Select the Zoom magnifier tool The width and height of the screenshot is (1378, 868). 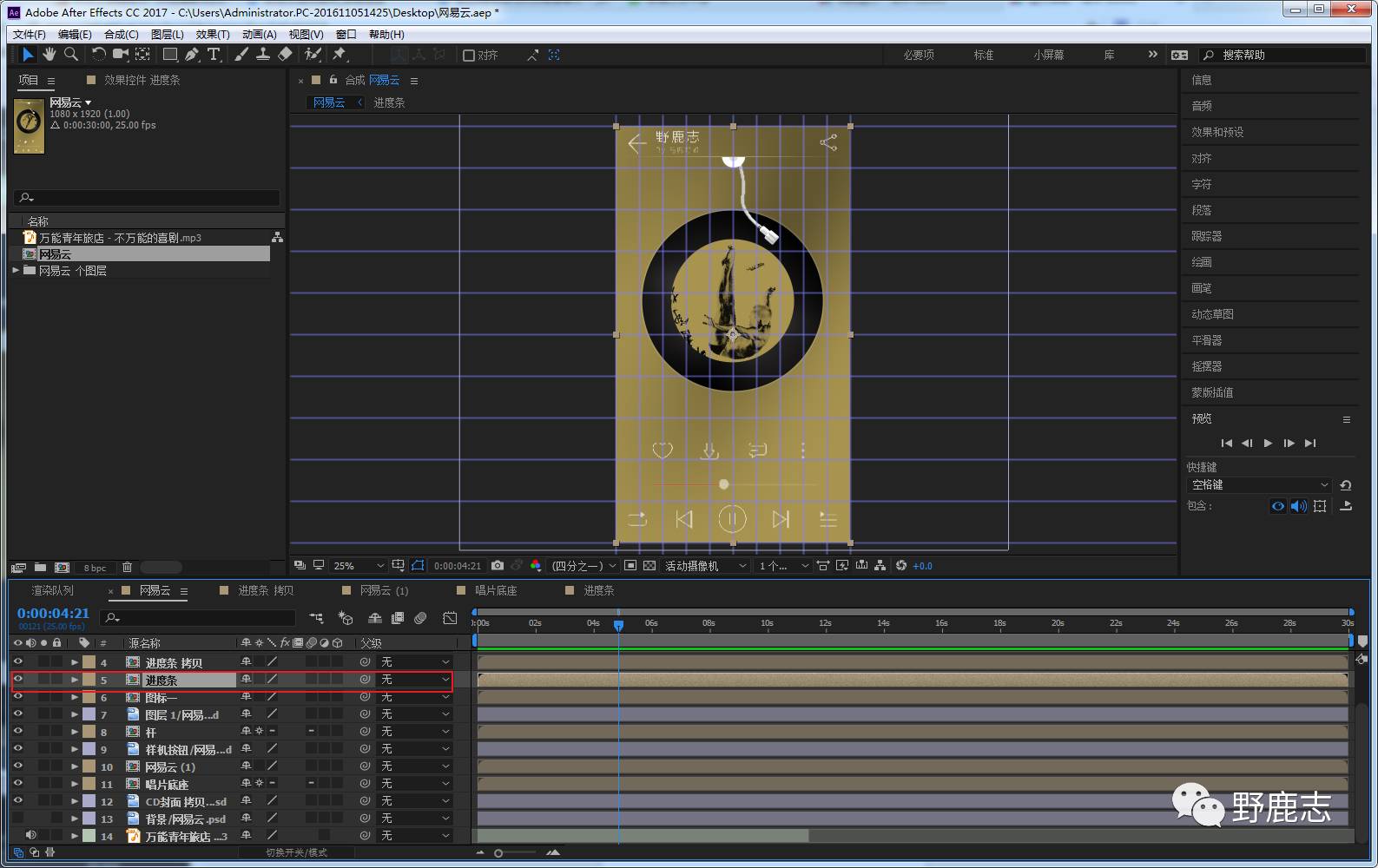[71, 55]
